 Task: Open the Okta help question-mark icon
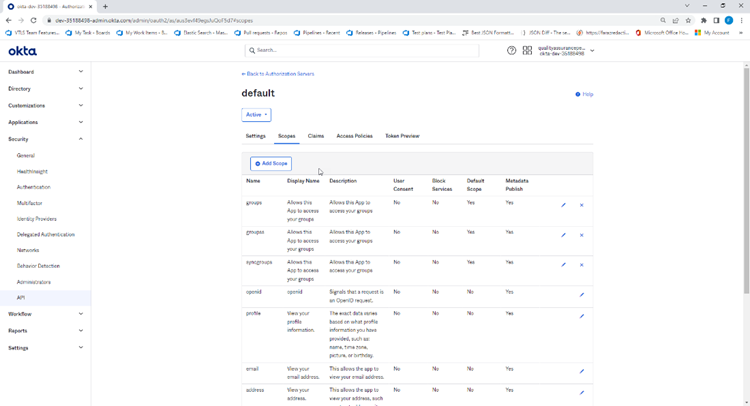(x=511, y=50)
